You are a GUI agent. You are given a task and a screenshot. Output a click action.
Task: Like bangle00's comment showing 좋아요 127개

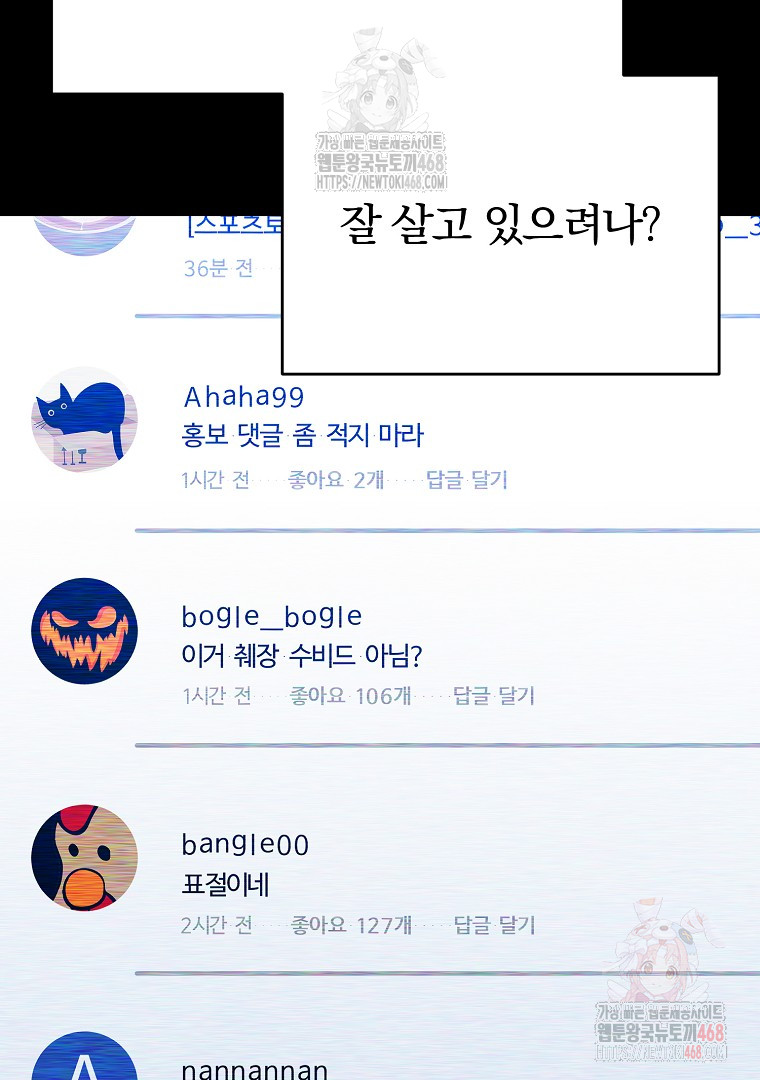(x=351, y=924)
